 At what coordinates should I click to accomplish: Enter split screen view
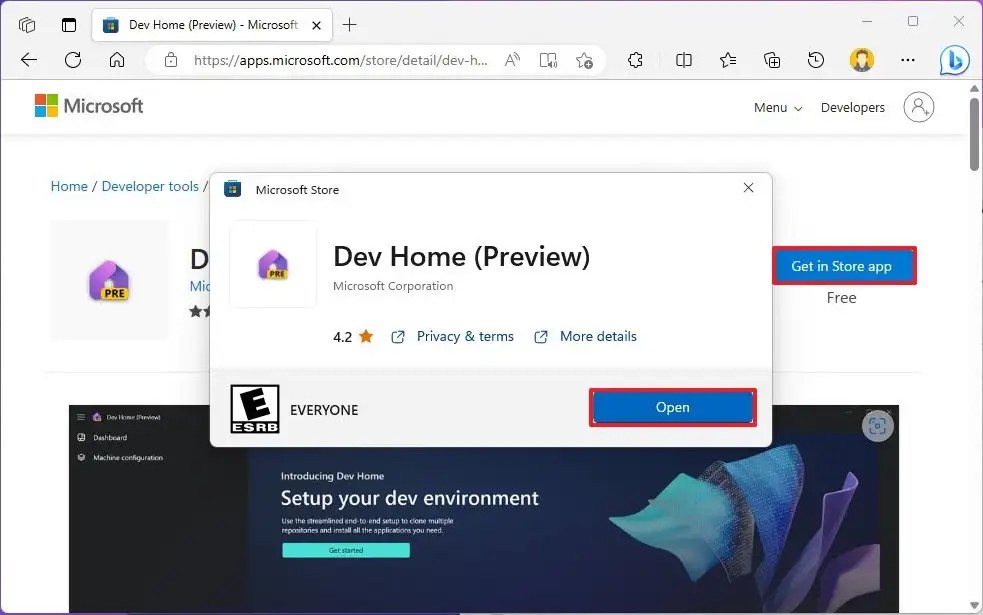pos(684,60)
